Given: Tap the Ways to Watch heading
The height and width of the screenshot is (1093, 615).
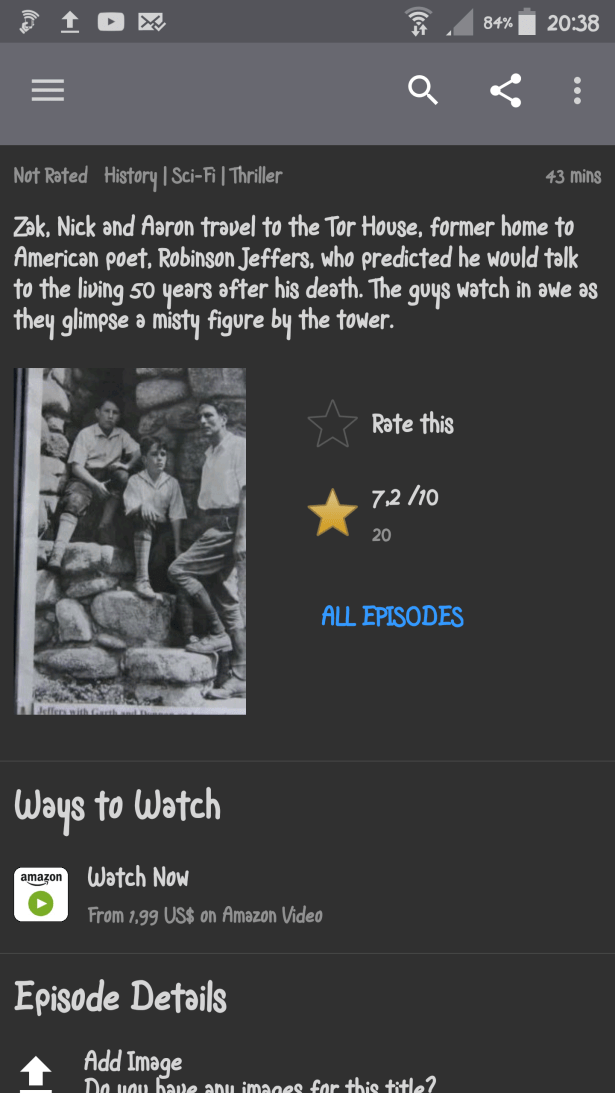Looking at the screenshot, I should point(117,807).
